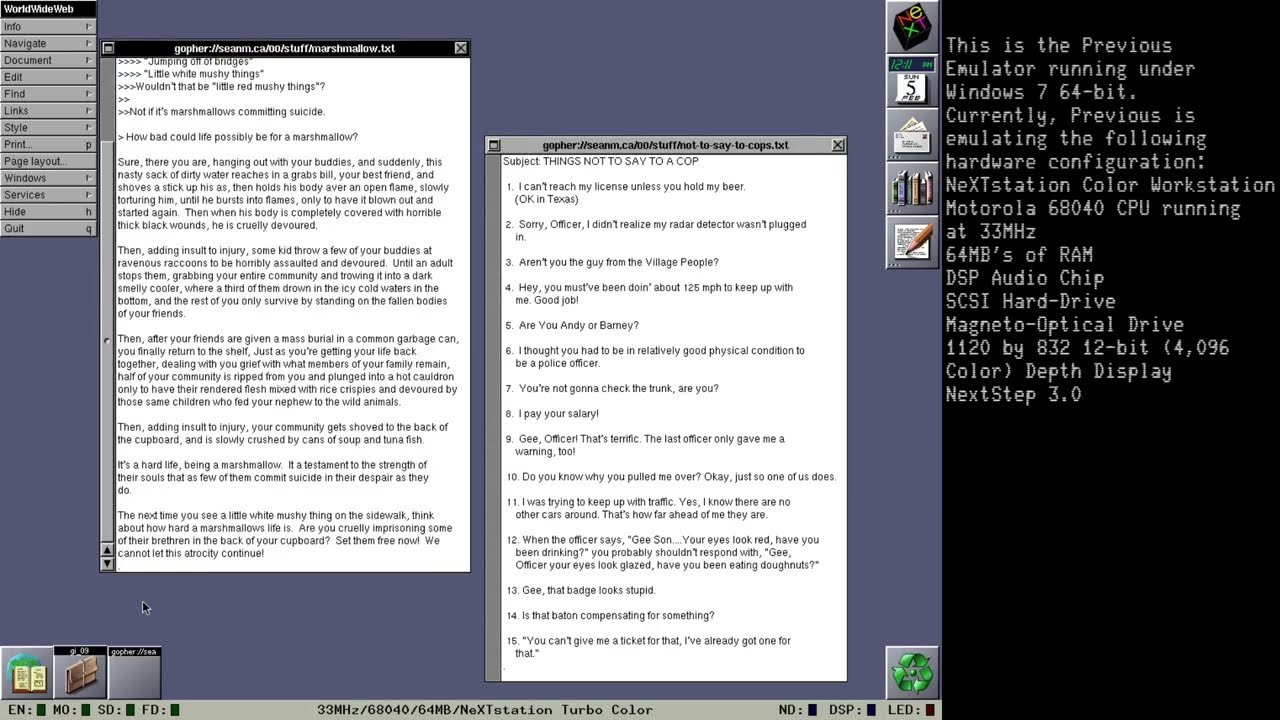
Task: Click the scroll down arrow in marshmallow window
Action: [x=108, y=564]
